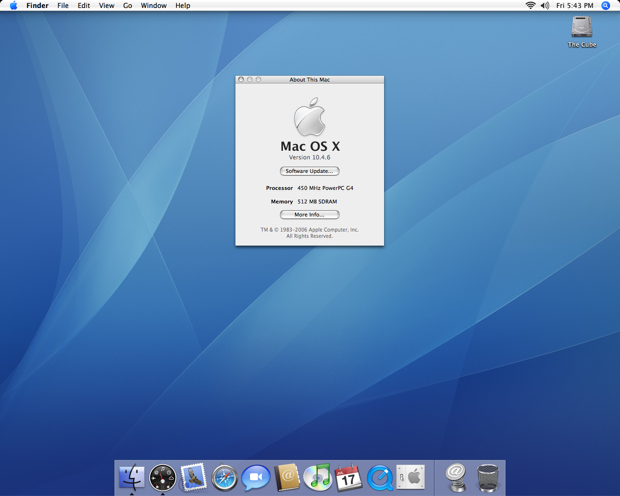Open Address Book from the Dock
The width and height of the screenshot is (620, 496).
click(x=287, y=477)
